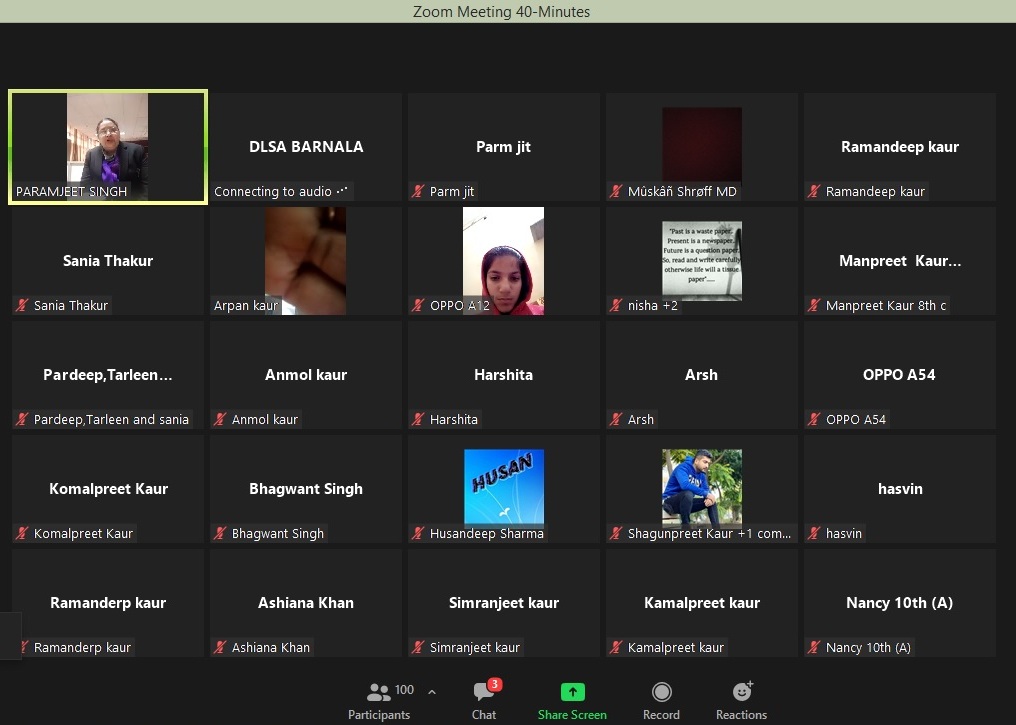The width and height of the screenshot is (1016, 725).
Task: Select Shagunpreet Kaur's profile photo tile
Action: pyautogui.click(x=702, y=485)
